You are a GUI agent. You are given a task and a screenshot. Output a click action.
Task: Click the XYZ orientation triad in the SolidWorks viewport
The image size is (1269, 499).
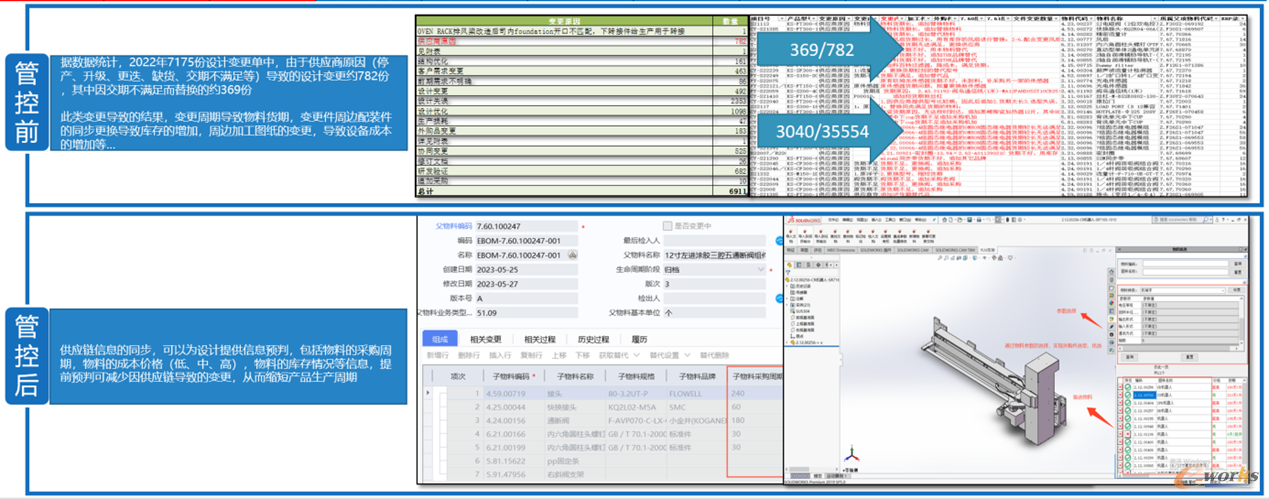click(851, 453)
